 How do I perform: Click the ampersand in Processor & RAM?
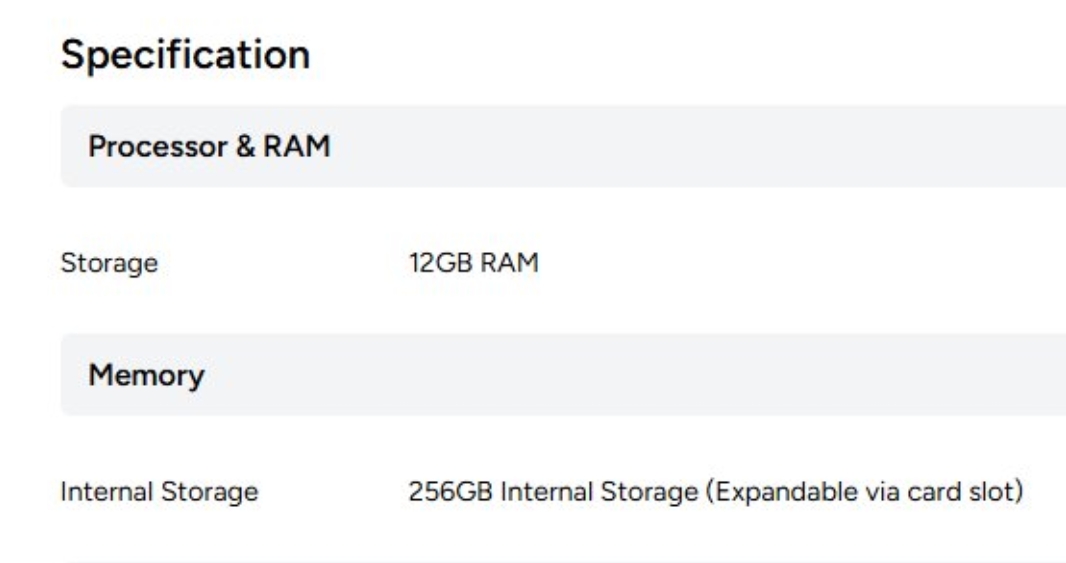245,147
